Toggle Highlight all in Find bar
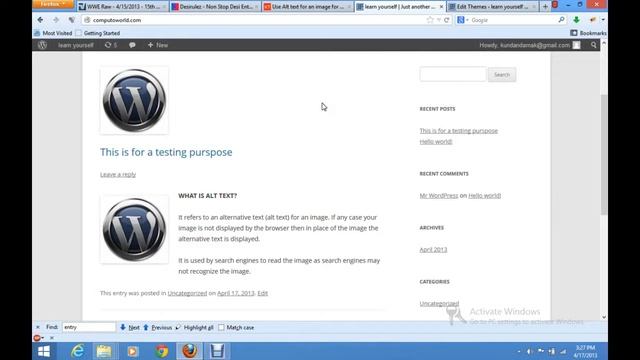Image resolution: width=640 pixels, height=360 pixels. [194, 327]
